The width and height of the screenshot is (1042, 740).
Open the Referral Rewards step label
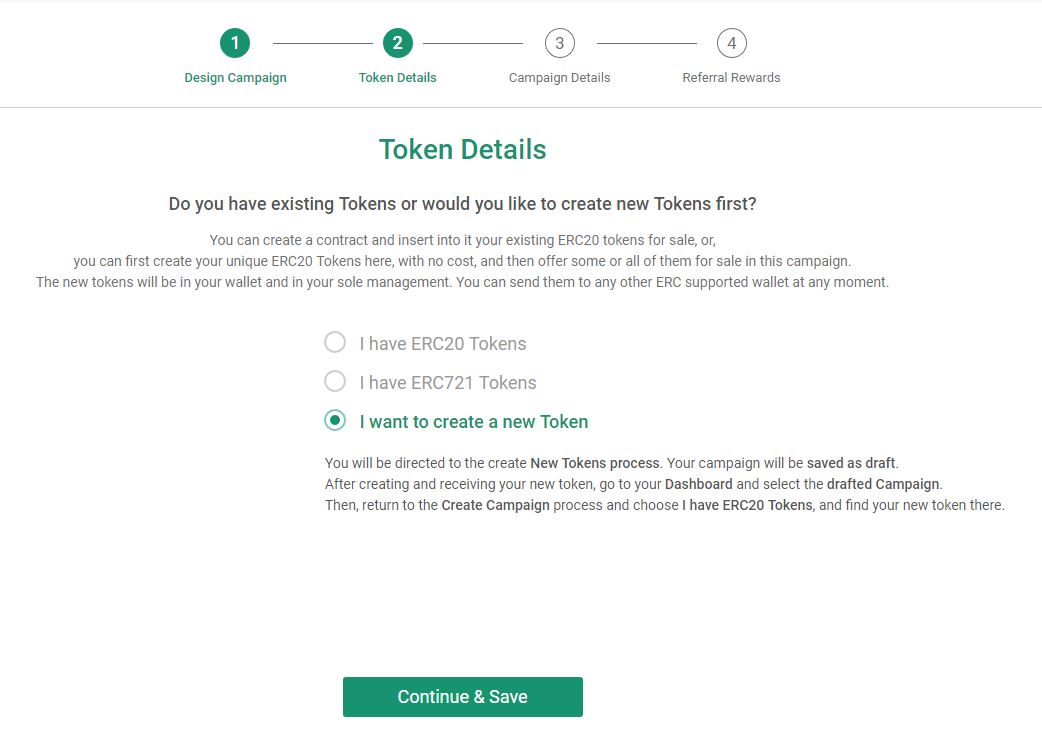click(x=731, y=78)
